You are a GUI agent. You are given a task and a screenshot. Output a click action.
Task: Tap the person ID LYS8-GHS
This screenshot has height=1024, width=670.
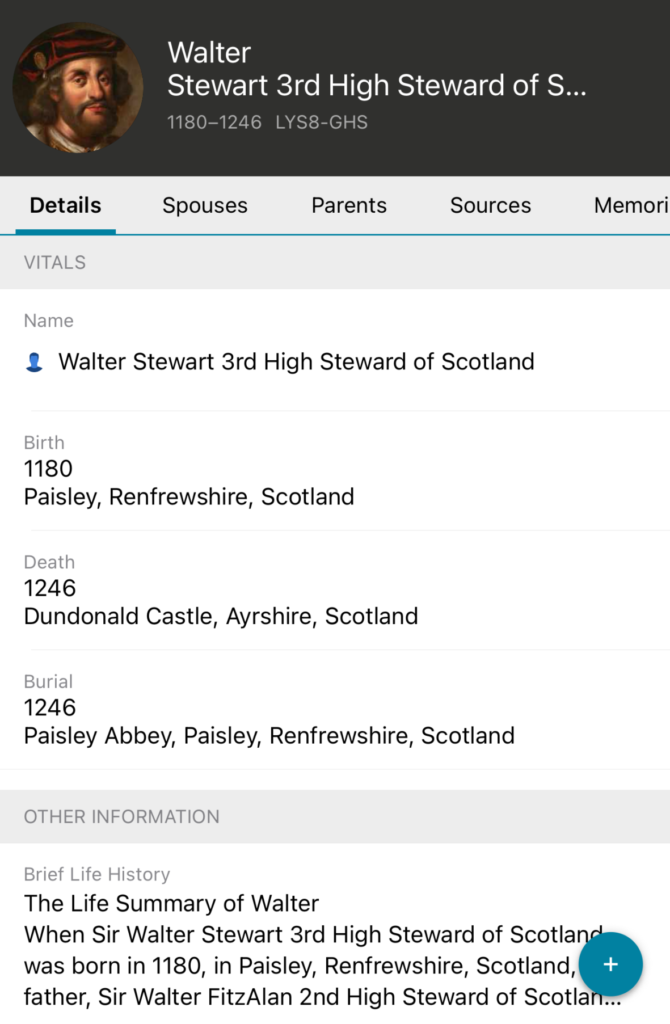coord(321,123)
